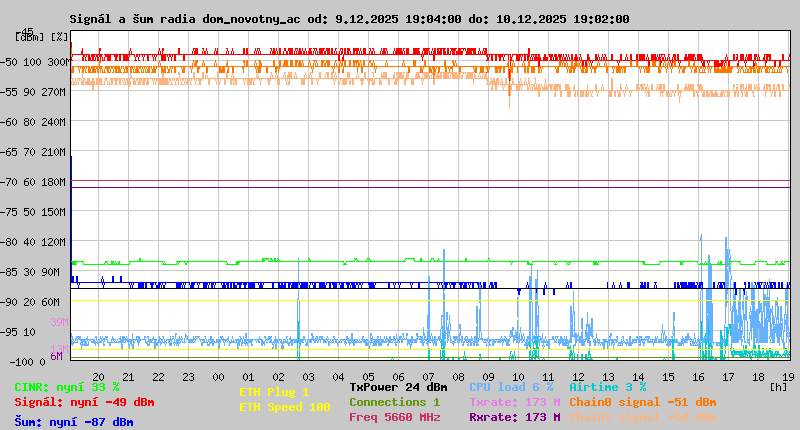Click the '-70 60 180M' y-axis label
Screen dimensions: 800x430
point(34,182)
